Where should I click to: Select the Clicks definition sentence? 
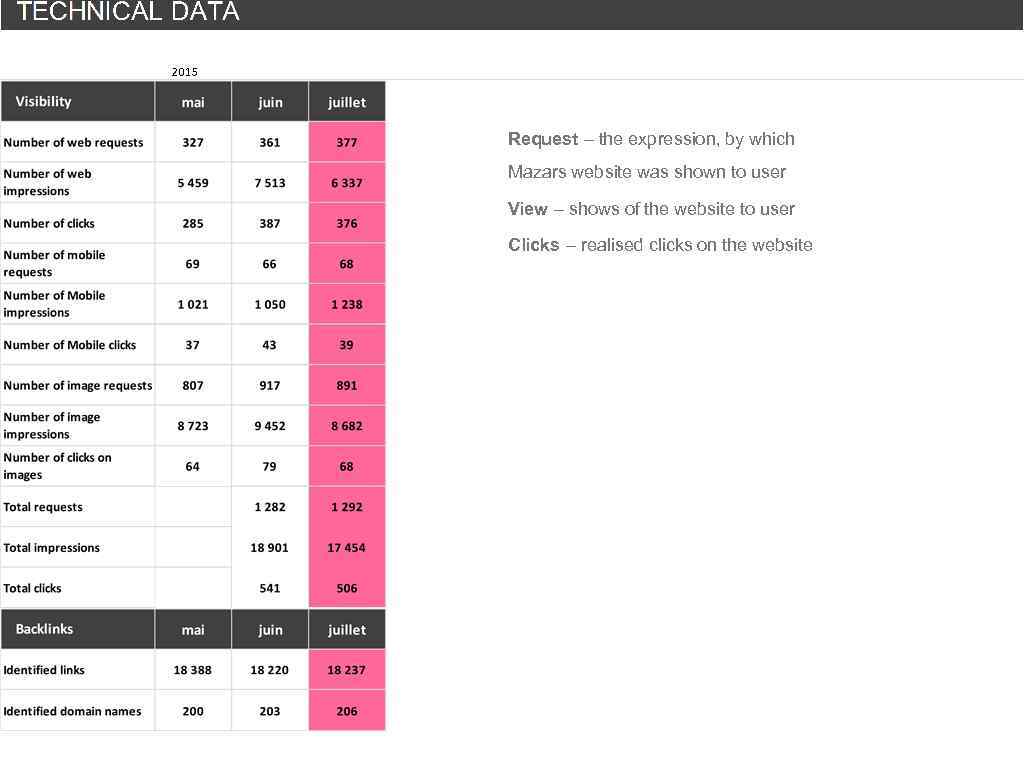[661, 245]
